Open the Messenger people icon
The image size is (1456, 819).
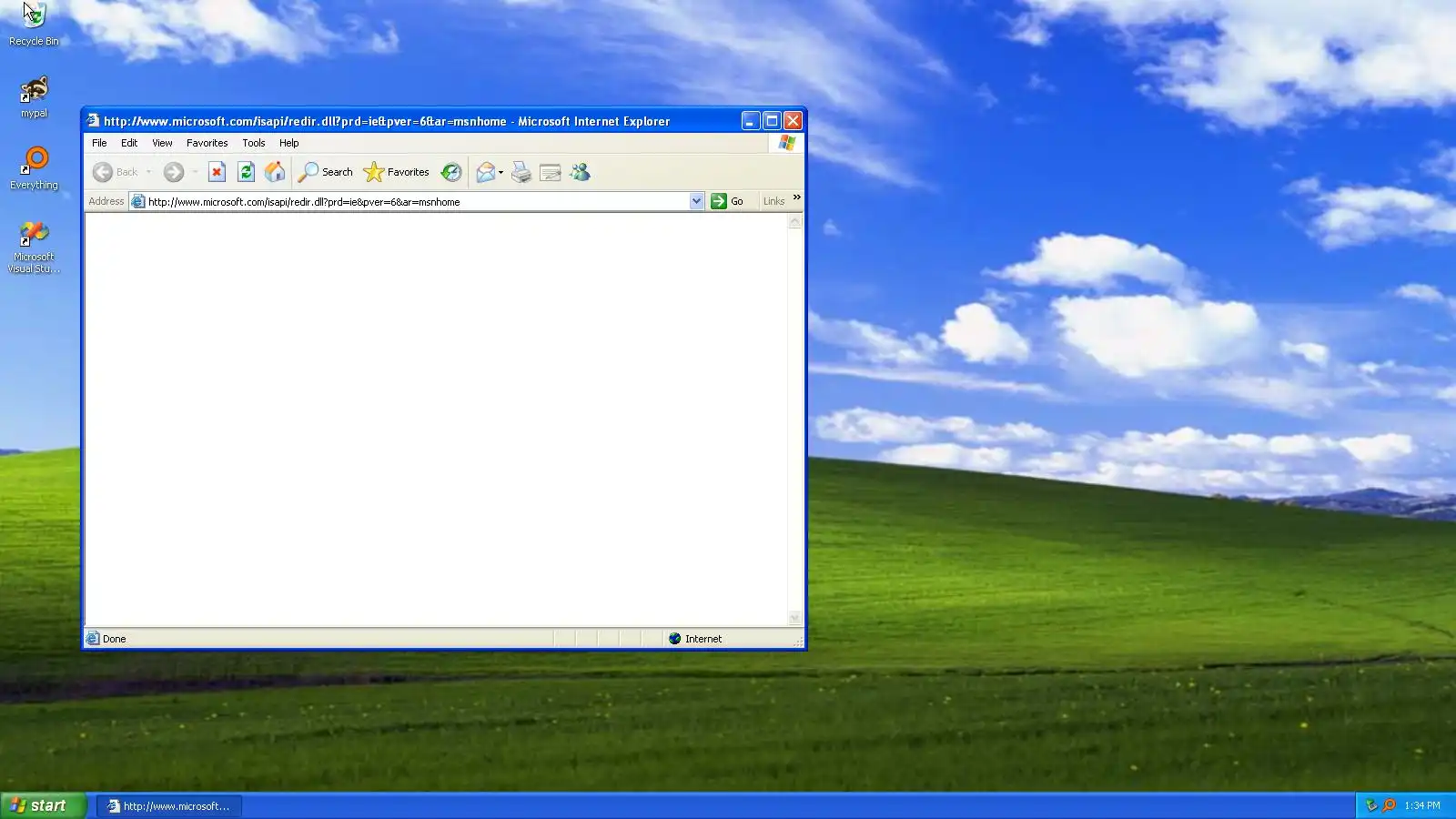pyautogui.click(x=580, y=172)
